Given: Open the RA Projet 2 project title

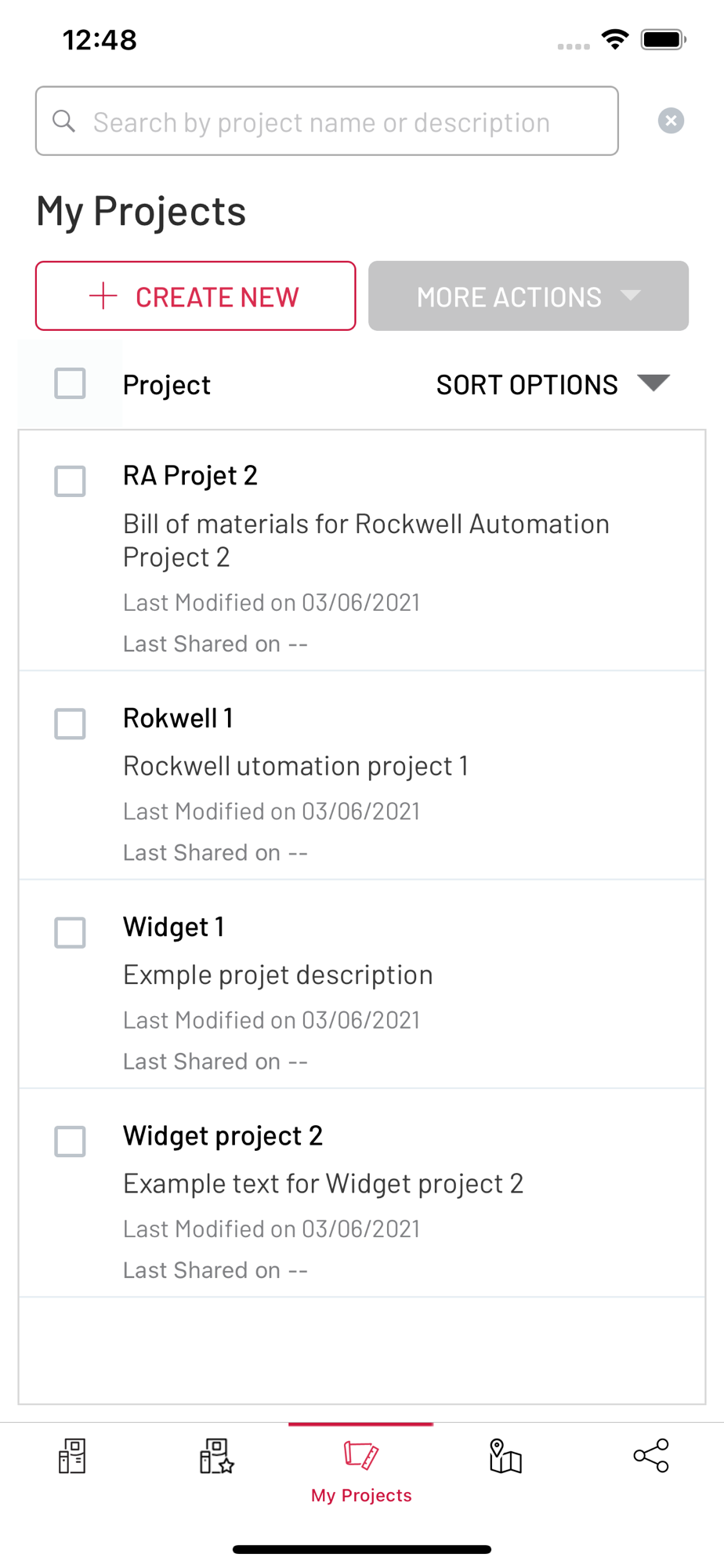Looking at the screenshot, I should tap(190, 476).
